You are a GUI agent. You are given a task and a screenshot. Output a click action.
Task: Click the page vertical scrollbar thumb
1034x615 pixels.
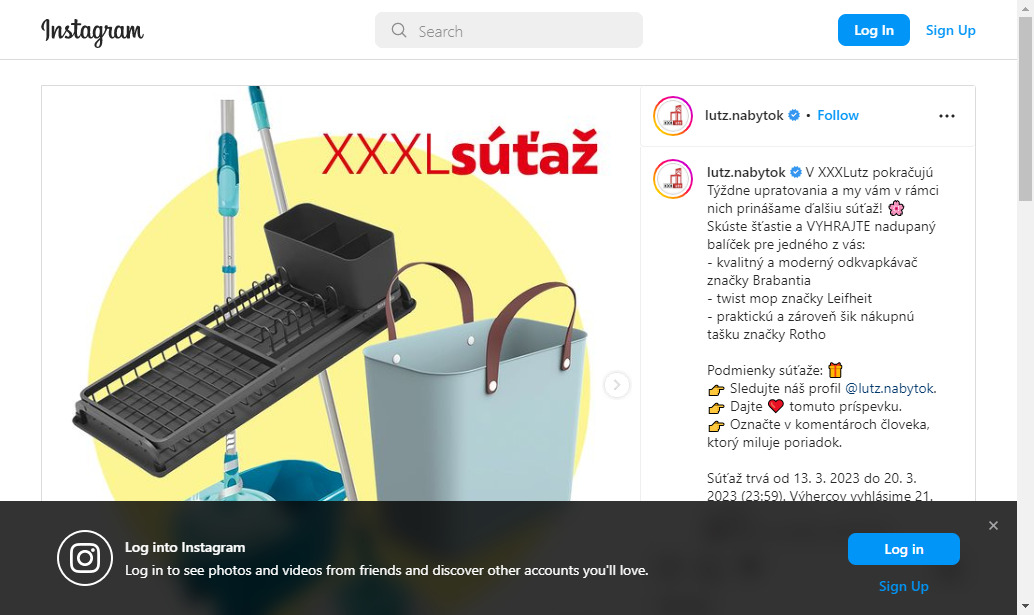coord(1025,109)
